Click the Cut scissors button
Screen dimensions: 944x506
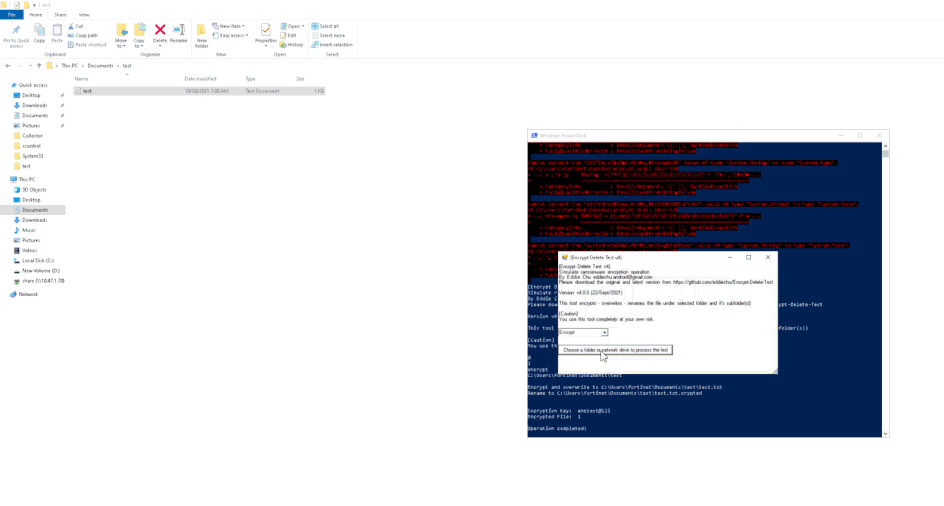pyautogui.click(x=76, y=27)
